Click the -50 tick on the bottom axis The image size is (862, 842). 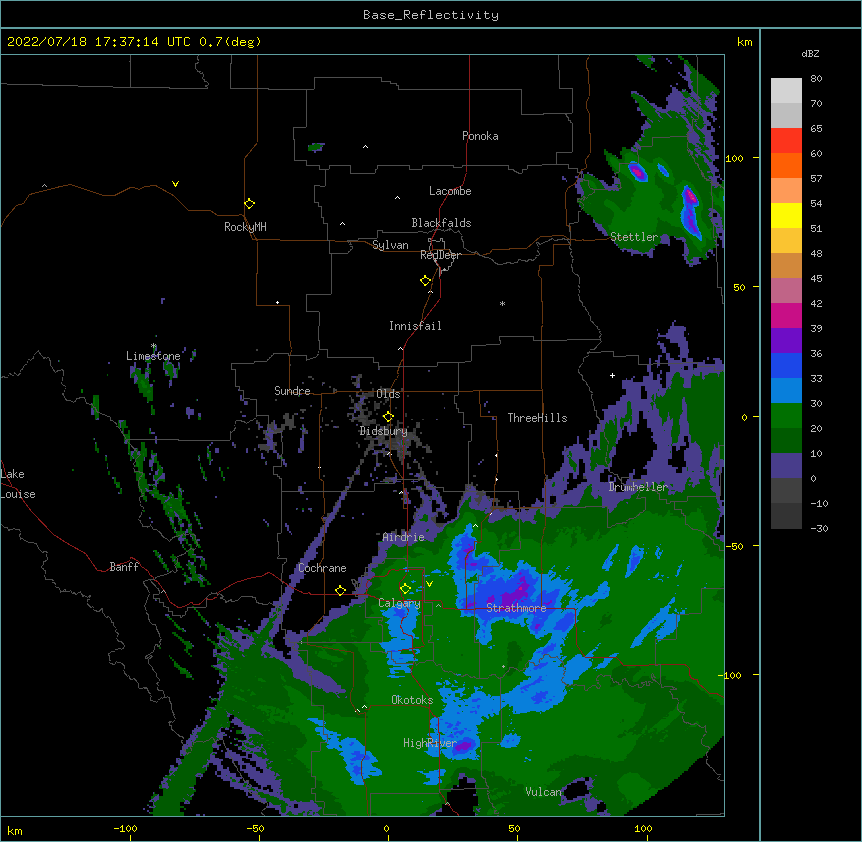tap(255, 828)
